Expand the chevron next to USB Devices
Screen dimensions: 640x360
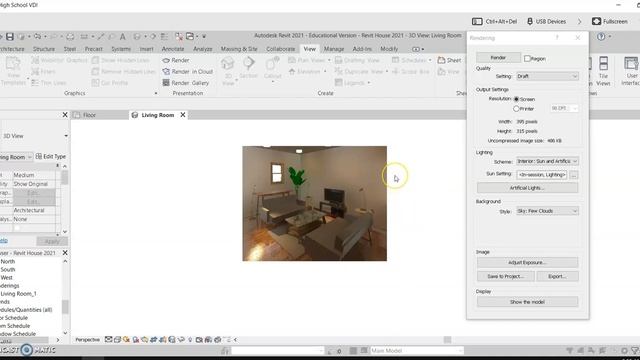pyautogui.click(x=579, y=21)
